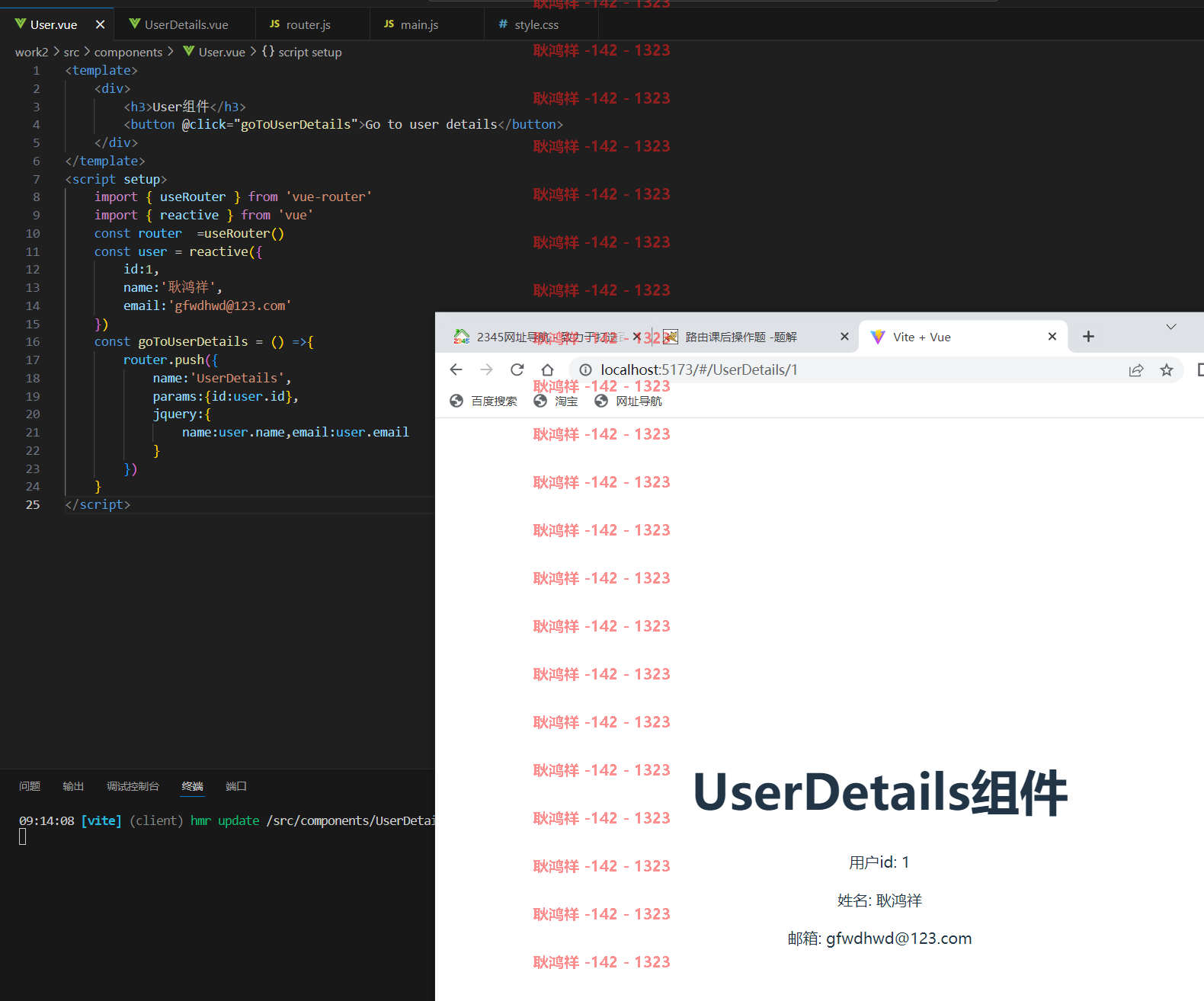
Task: Go back in the browser
Action: [456, 369]
